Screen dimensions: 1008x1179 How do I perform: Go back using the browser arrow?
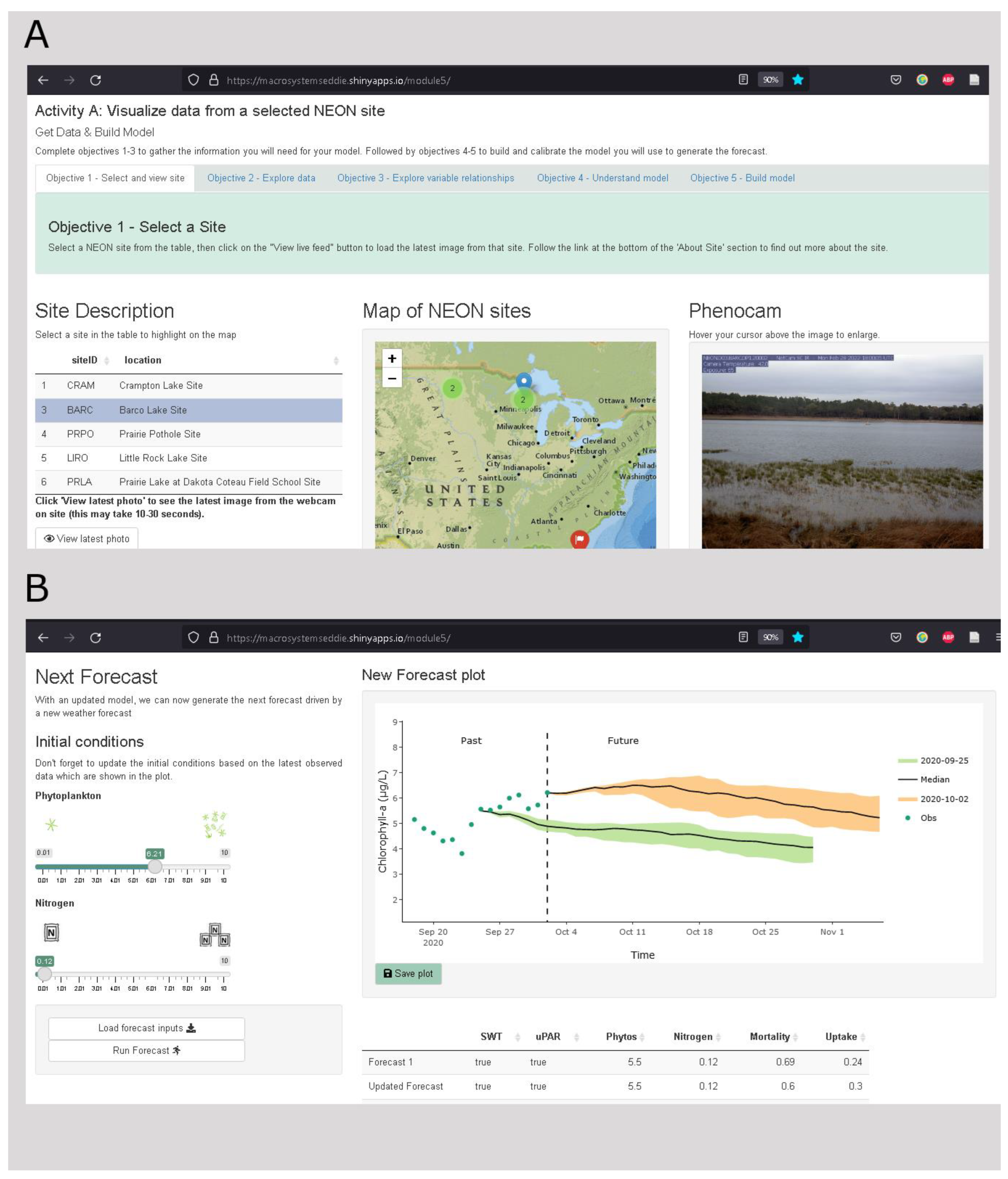click(43, 80)
